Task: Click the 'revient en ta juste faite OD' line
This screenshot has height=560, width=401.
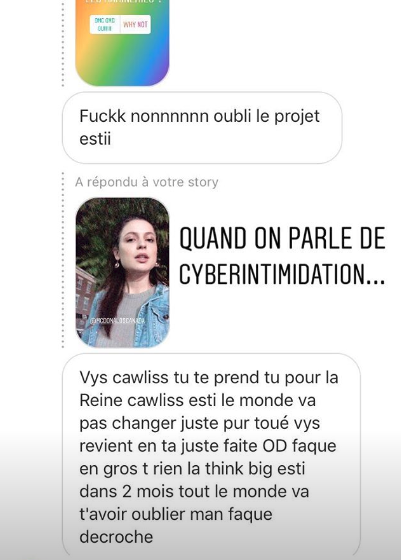Action: (208, 446)
